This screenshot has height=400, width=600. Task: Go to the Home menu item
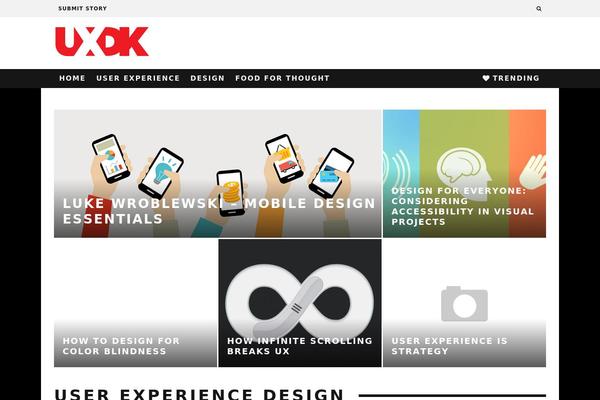click(72, 78)
